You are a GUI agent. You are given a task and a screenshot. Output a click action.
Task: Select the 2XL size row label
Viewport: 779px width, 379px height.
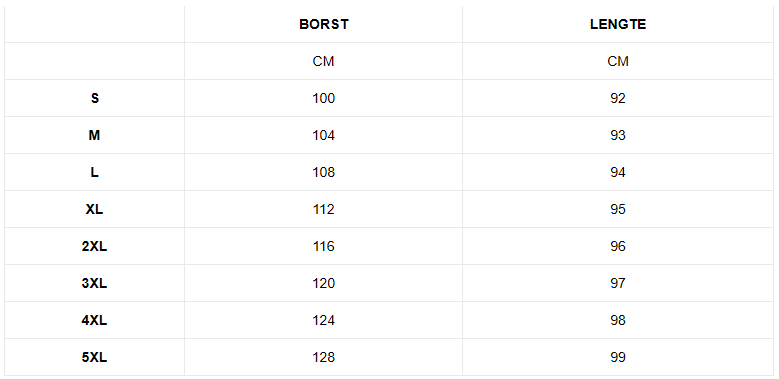[94, 246]
